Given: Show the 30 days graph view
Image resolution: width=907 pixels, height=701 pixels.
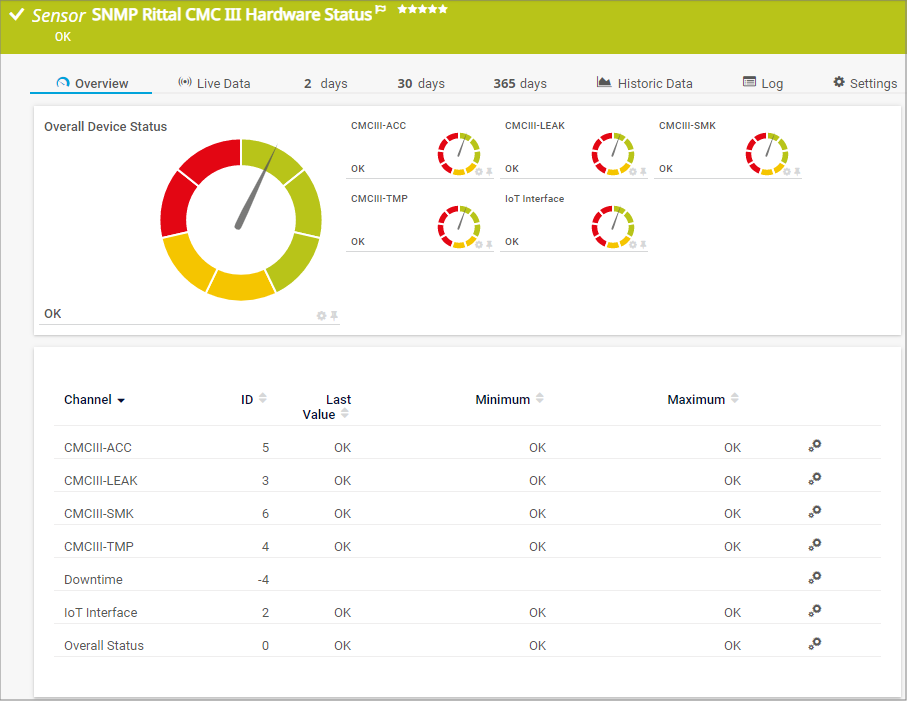Looking at the screenshot, I should click(421, 83).
